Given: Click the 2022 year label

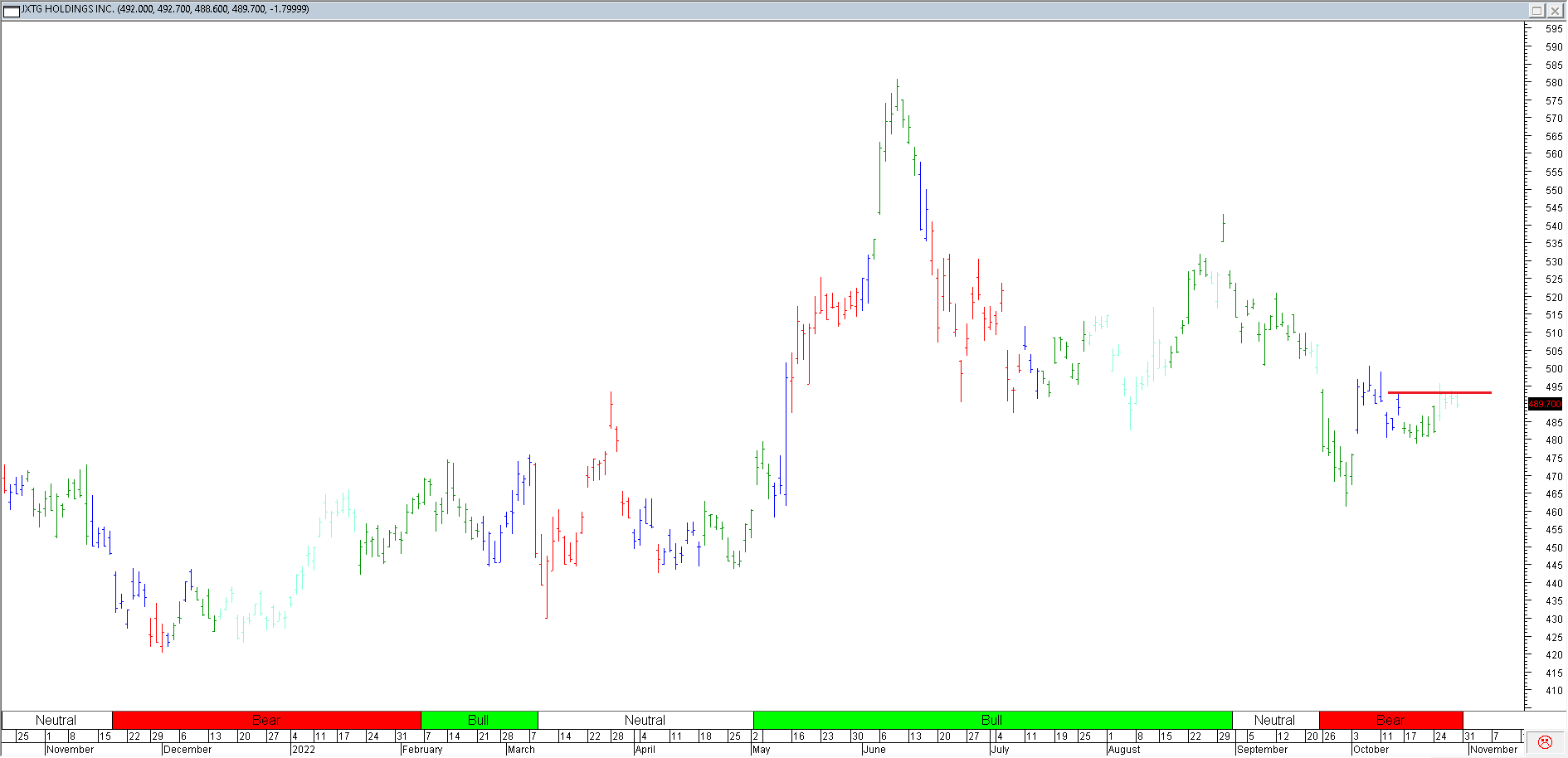Looking at the screenshot, I should pyautogui.click(x=304, y=749).
